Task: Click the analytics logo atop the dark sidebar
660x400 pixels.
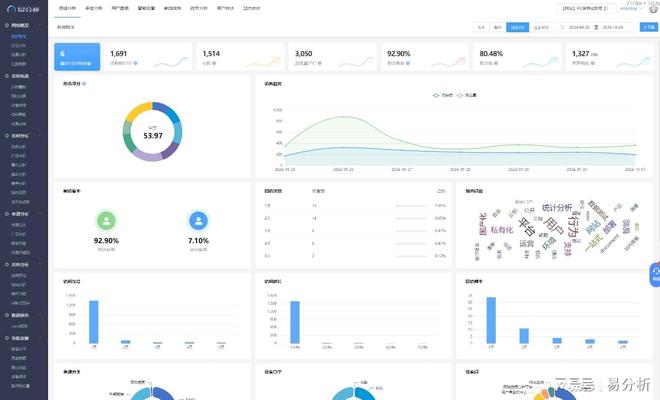Action: click(x=23, y=9)
